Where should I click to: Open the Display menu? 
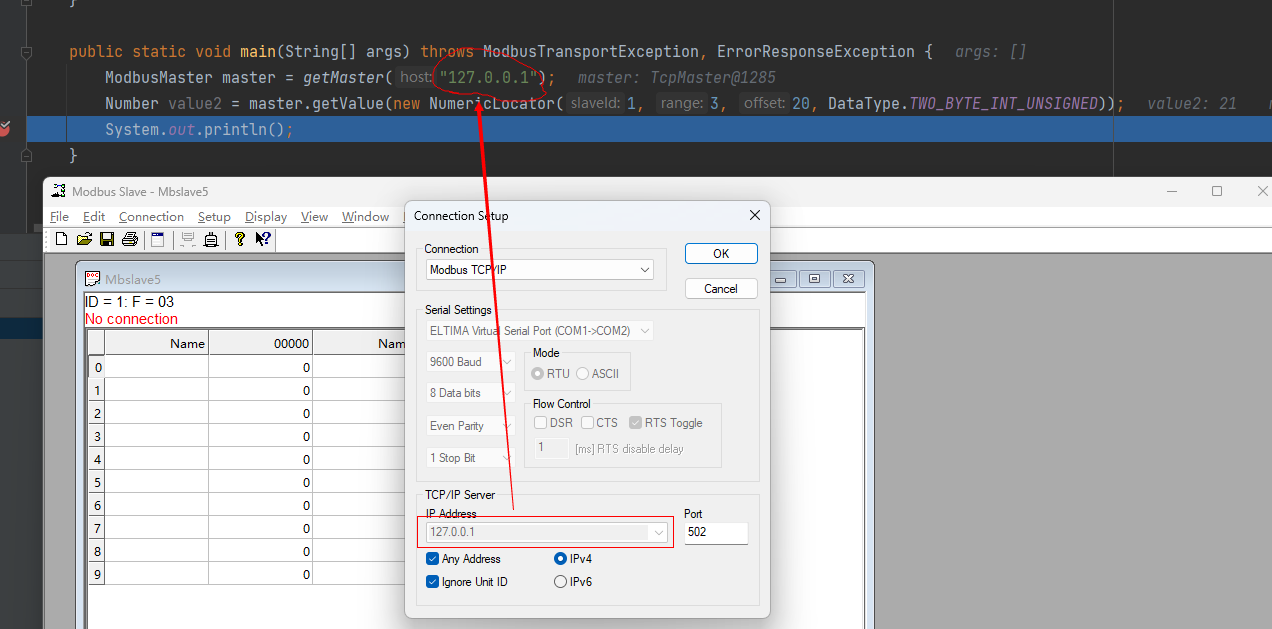266,217
